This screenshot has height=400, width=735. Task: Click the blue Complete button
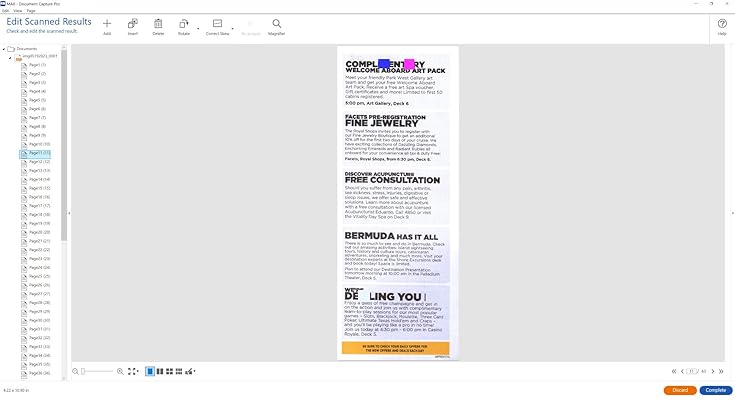pos(716,390)
